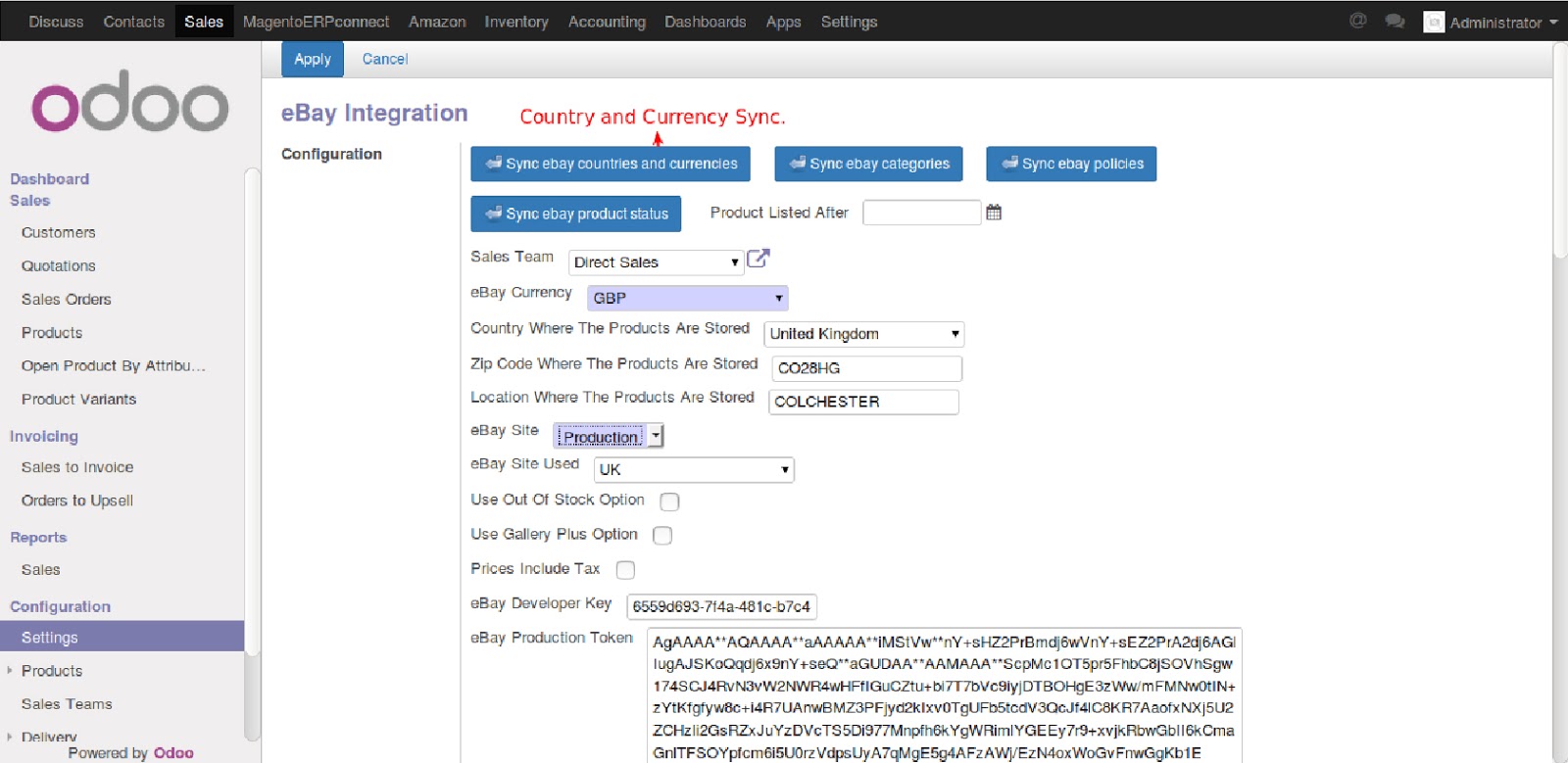Open Product Variants in sidebar
The height and width of the screenshot is (763, 1568).
(78, 399)
